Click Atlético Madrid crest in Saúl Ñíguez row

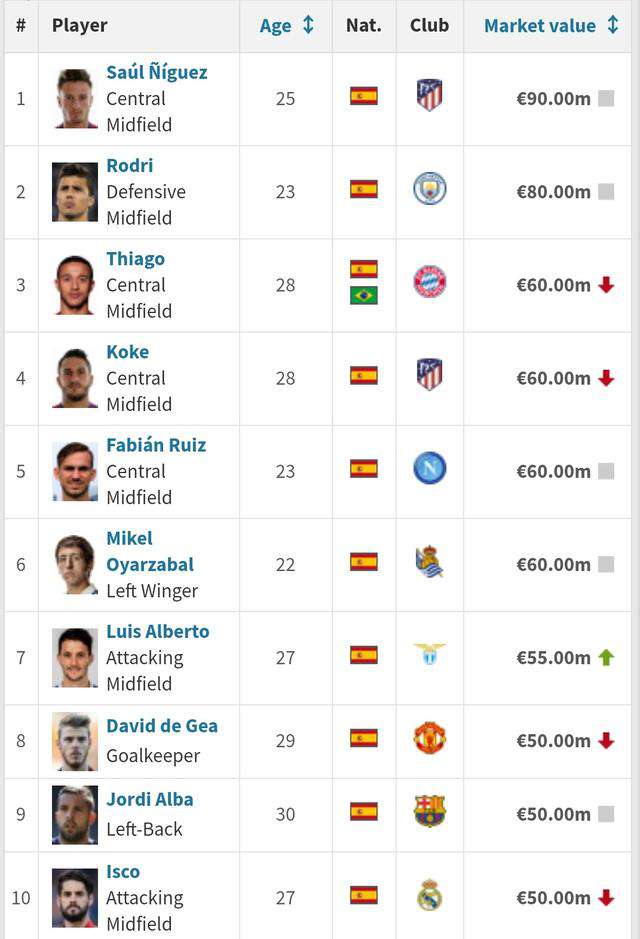click(429, 96)
